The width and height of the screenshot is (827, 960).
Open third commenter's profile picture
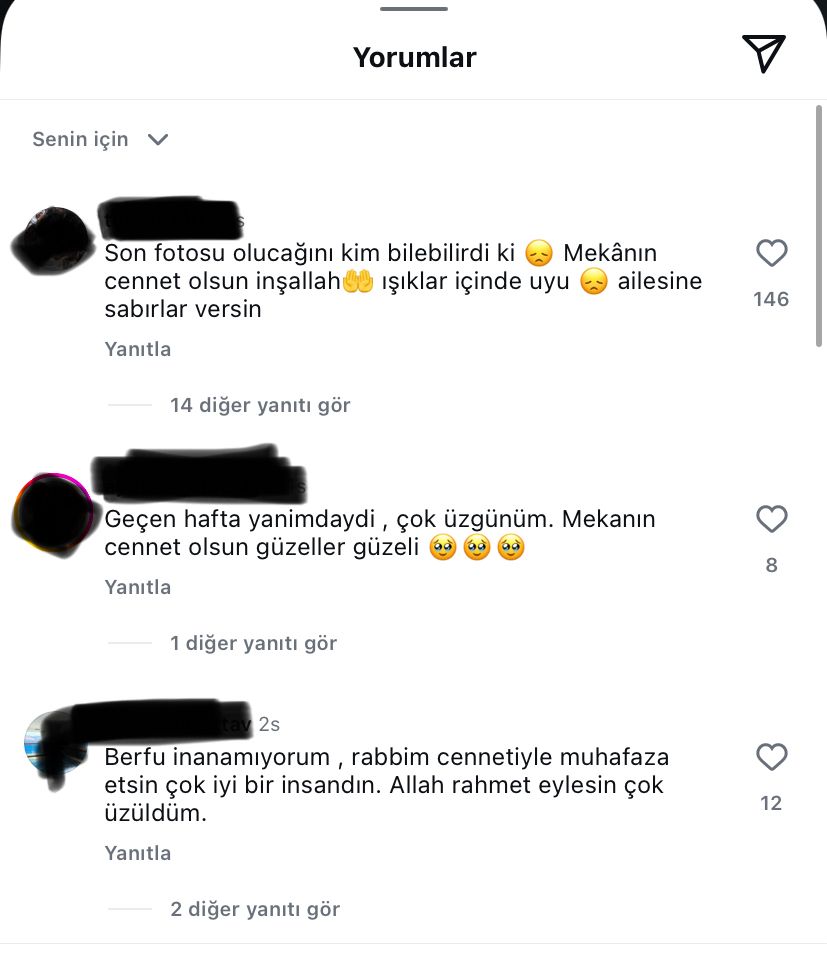click(55, 747)
